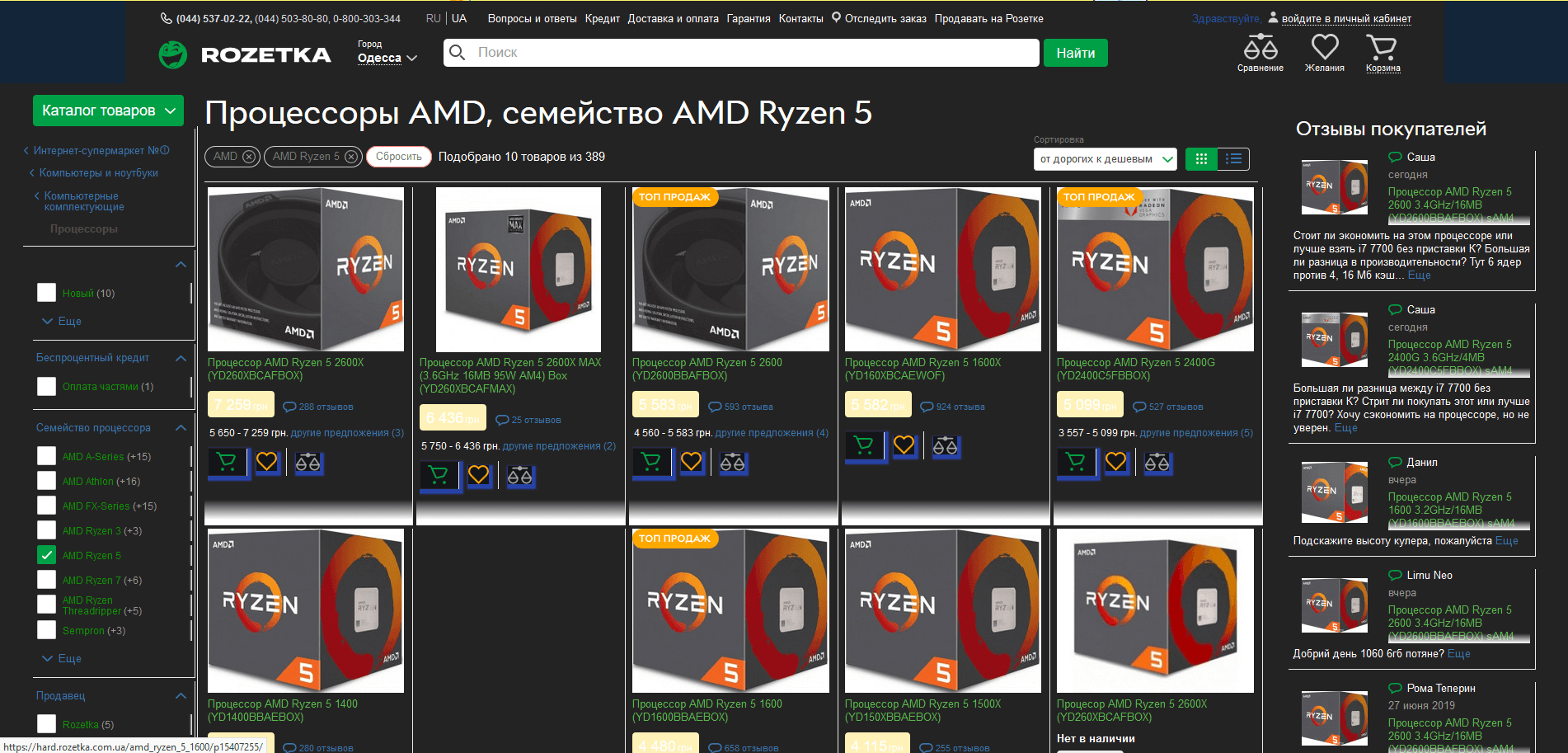Switch products to grid view
This screenshot has width=1568, height=753.
[x=1201, y=158]
